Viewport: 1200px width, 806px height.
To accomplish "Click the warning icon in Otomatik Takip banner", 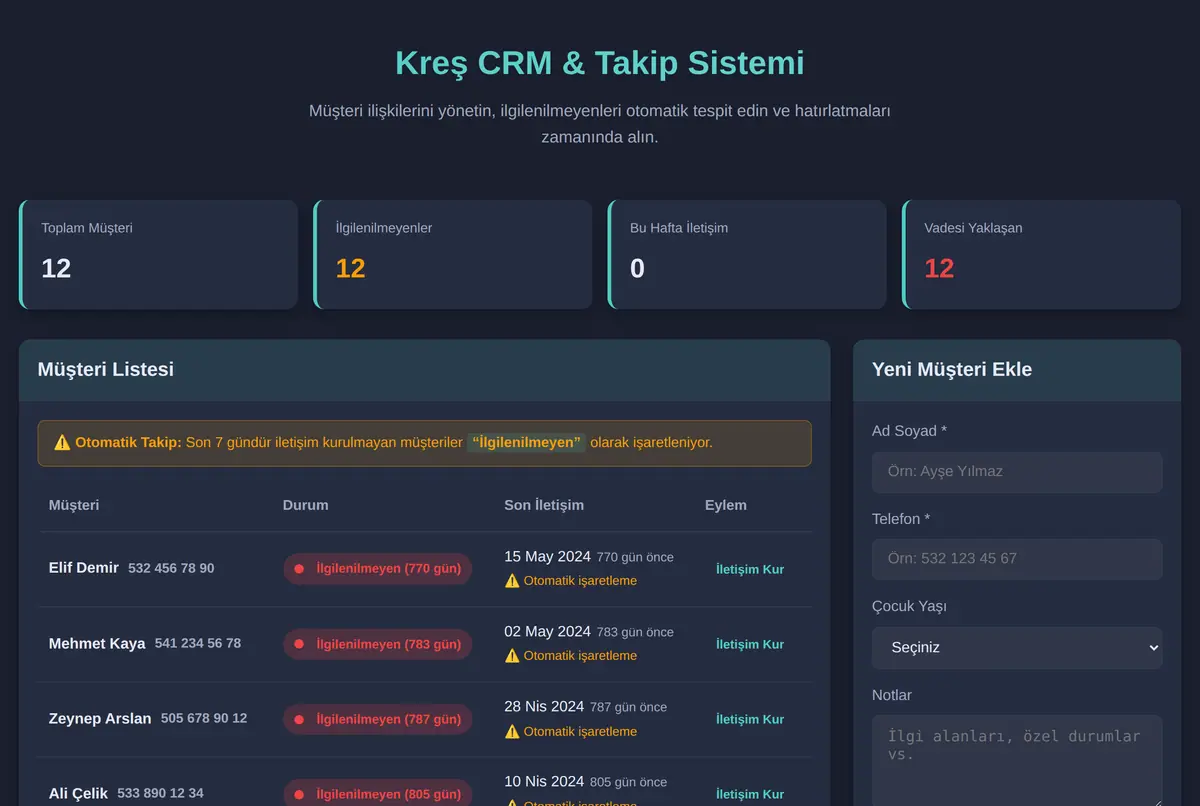I will 62,442.
